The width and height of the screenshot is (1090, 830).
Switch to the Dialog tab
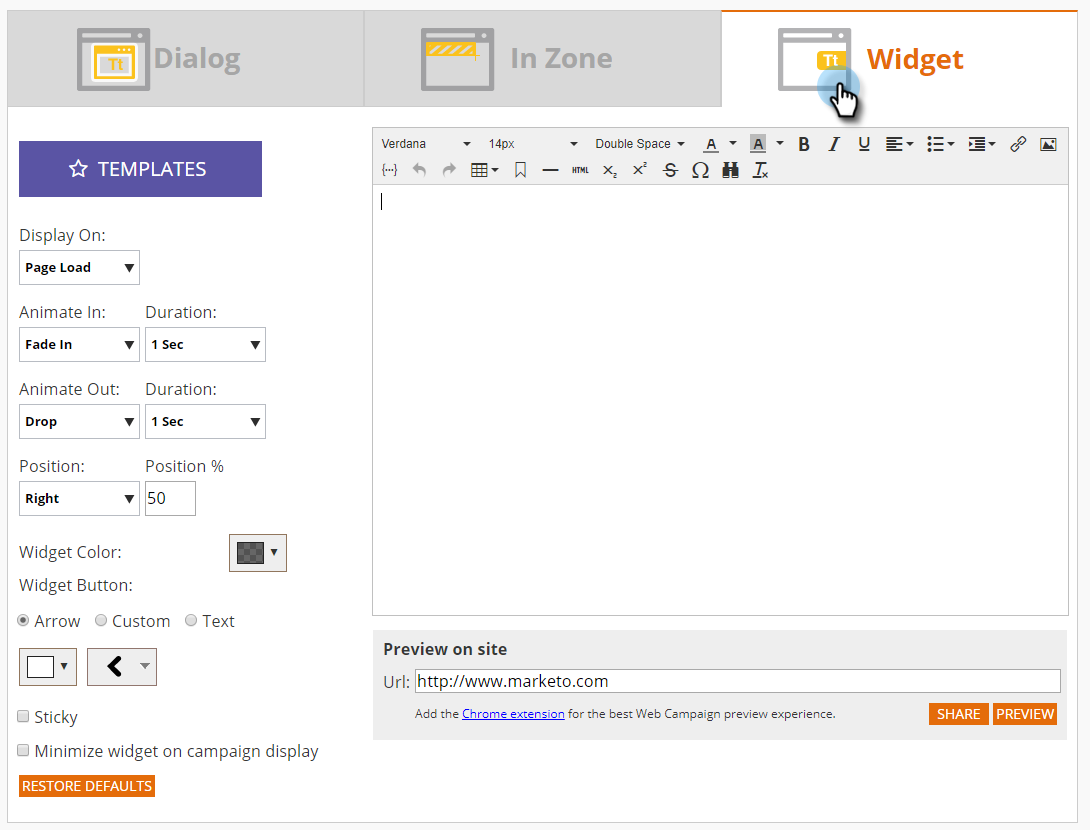(x=186, y=59)
